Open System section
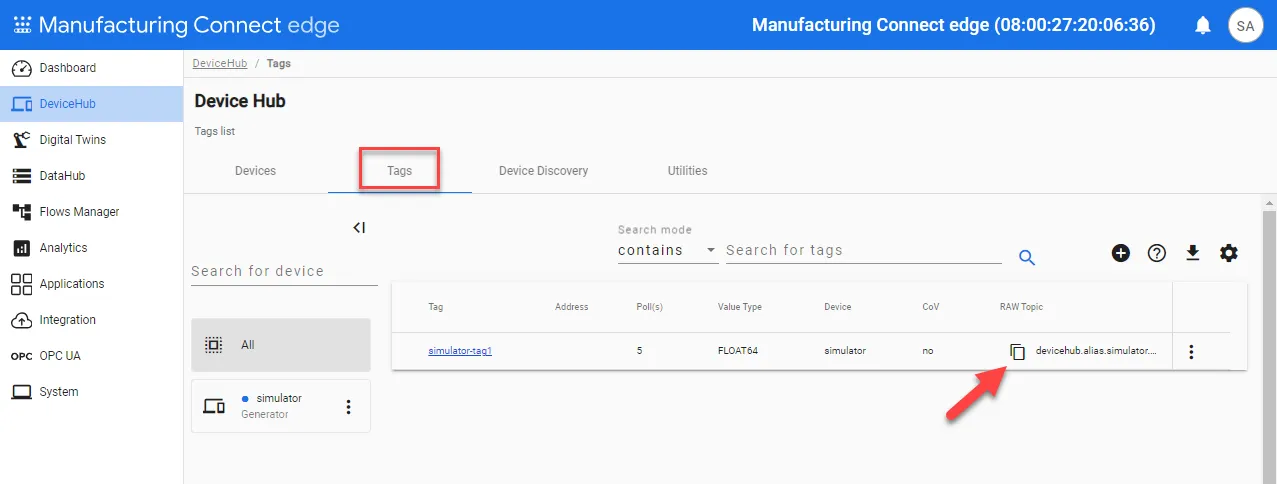Screen dimensions: 1277x484 [x=91, y=392]
